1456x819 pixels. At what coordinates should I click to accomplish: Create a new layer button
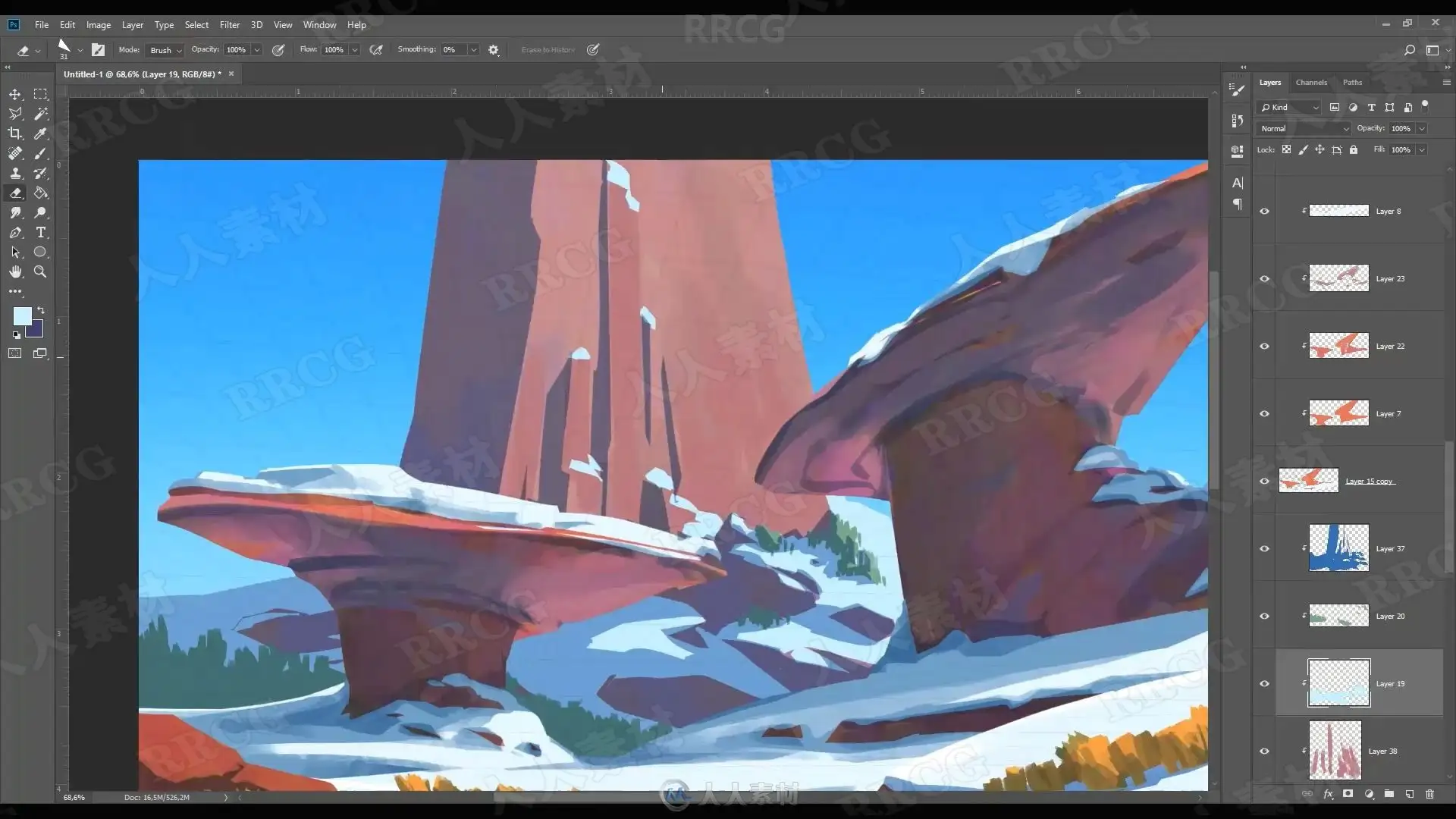coord(1409,794)
